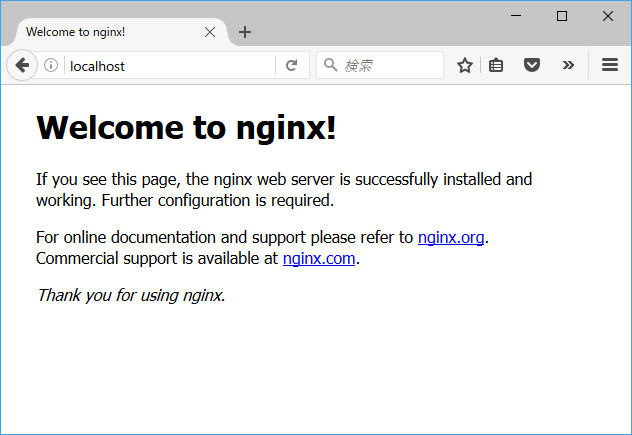
Task: Click 'Further configuration is required.' text
Action: (218, 200)
